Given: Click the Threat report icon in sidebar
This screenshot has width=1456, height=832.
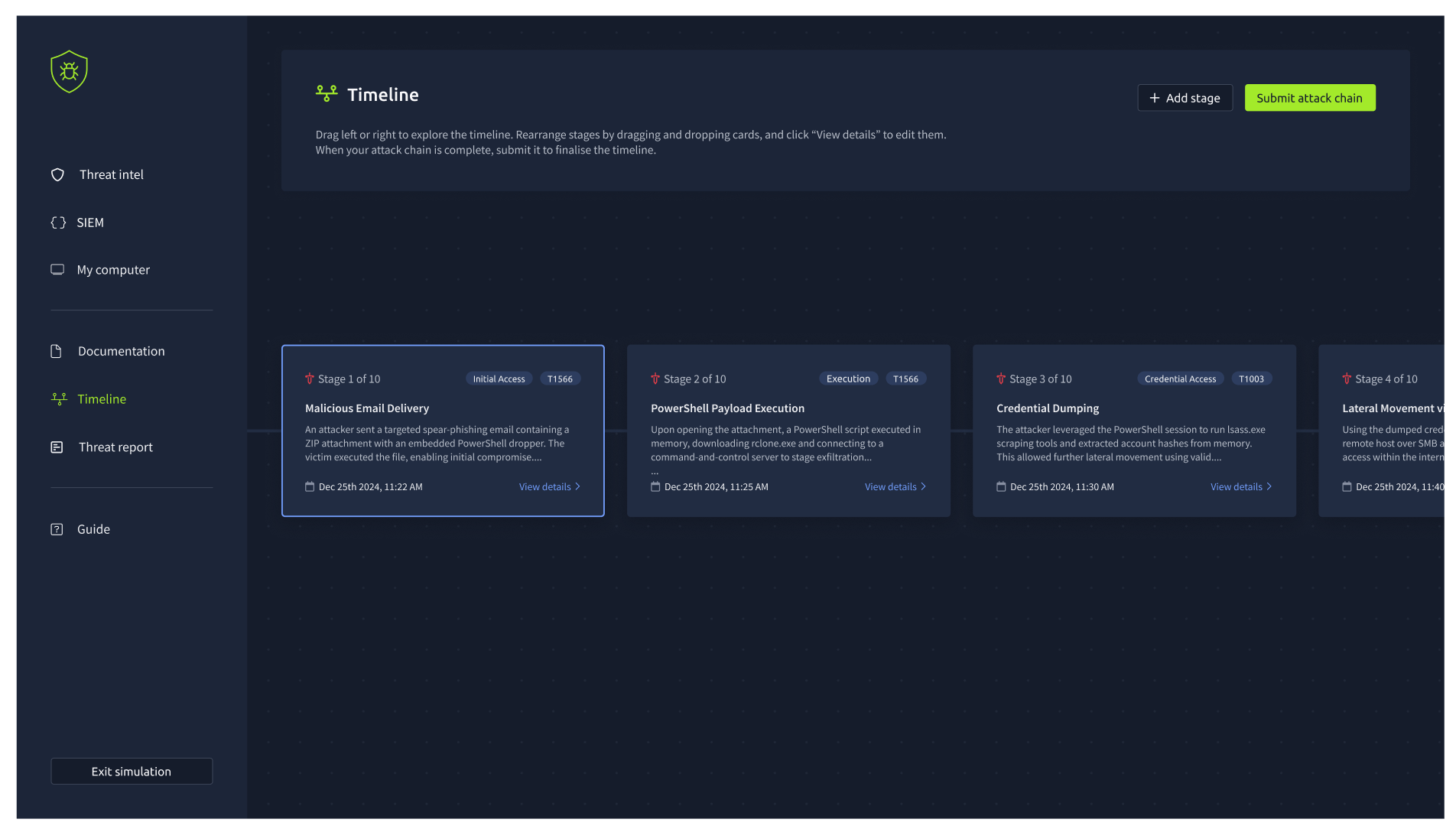Looking at the screenshot, I should (x=57, y=447).
